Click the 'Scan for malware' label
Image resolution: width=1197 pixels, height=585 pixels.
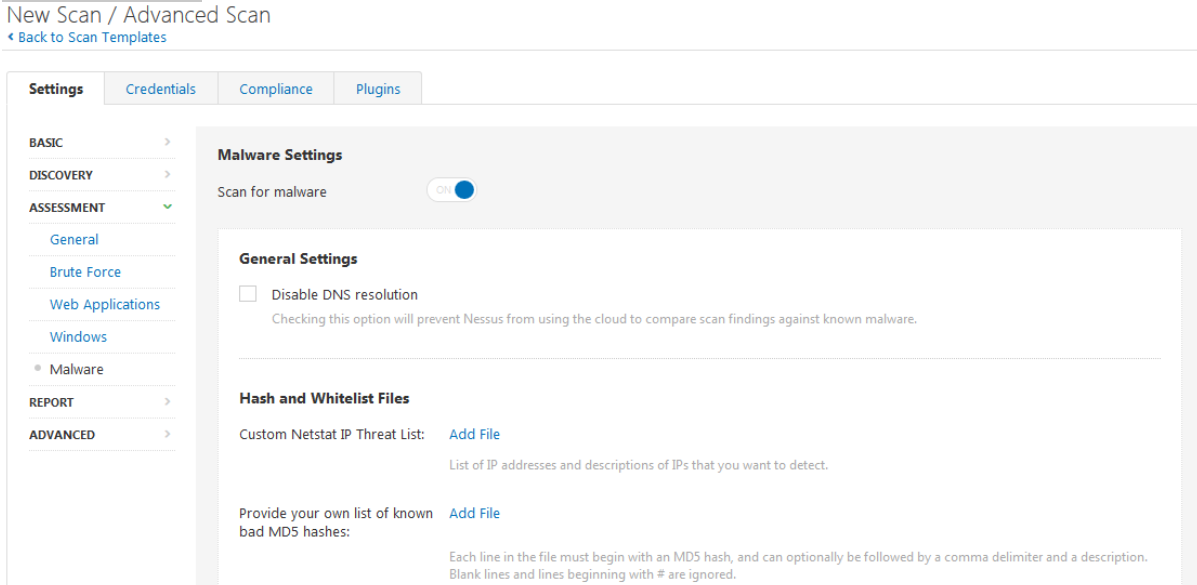[x=272, y=192]
